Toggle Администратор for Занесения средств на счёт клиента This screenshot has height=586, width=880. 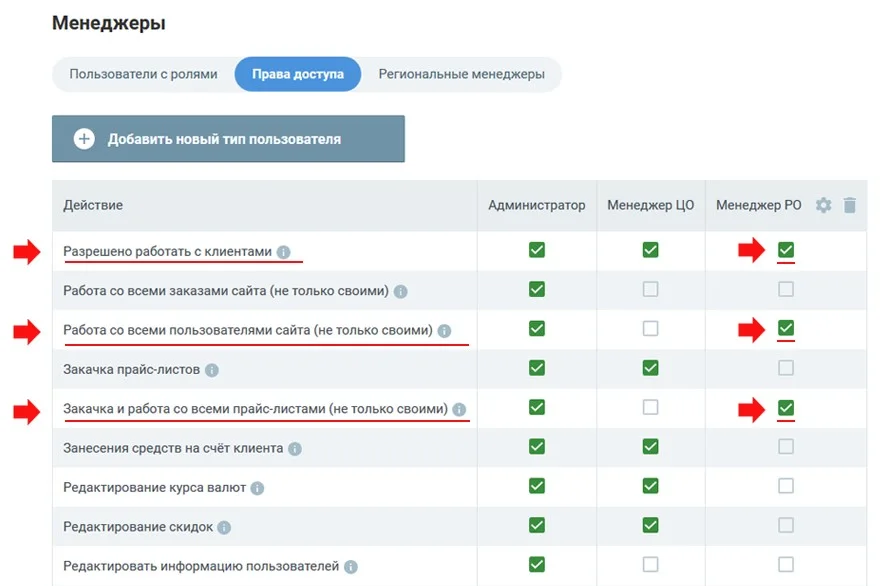pyautogui.click(x=537, y=446)
